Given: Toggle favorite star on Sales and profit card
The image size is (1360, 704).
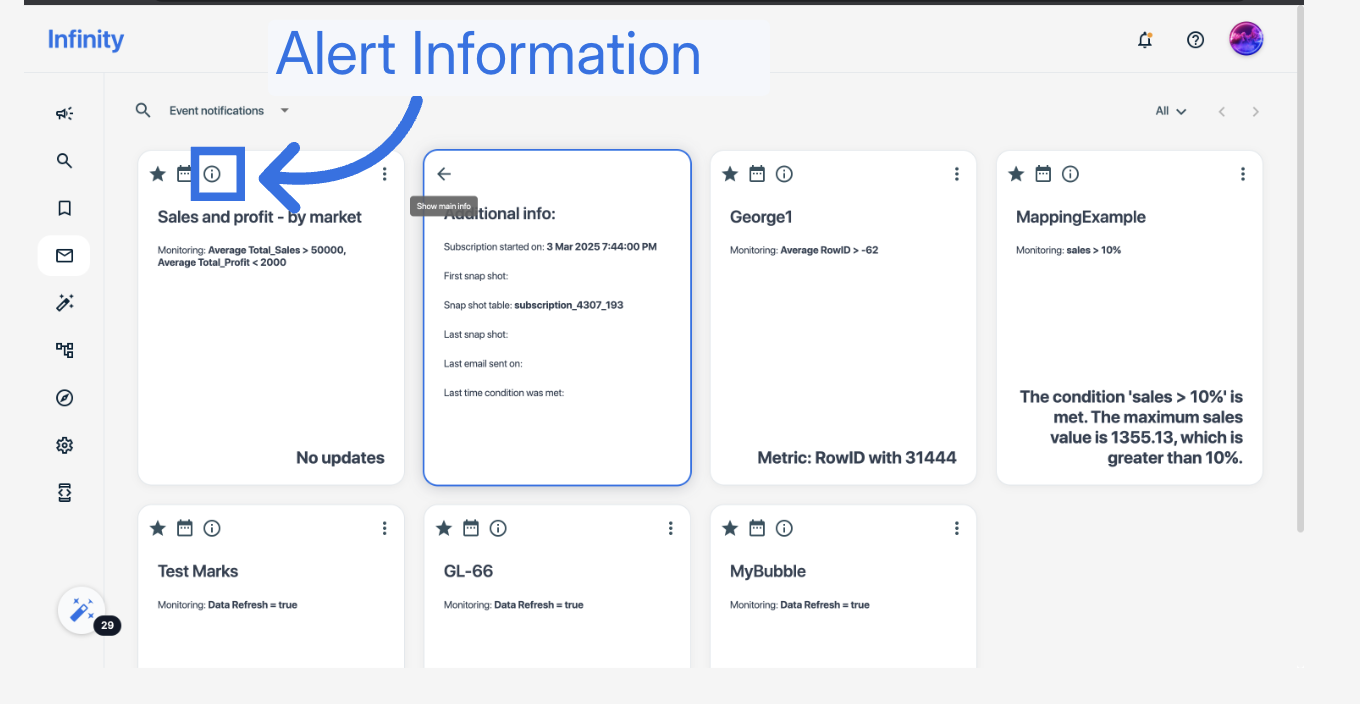Looking at the screenshot, I should 157,174.
